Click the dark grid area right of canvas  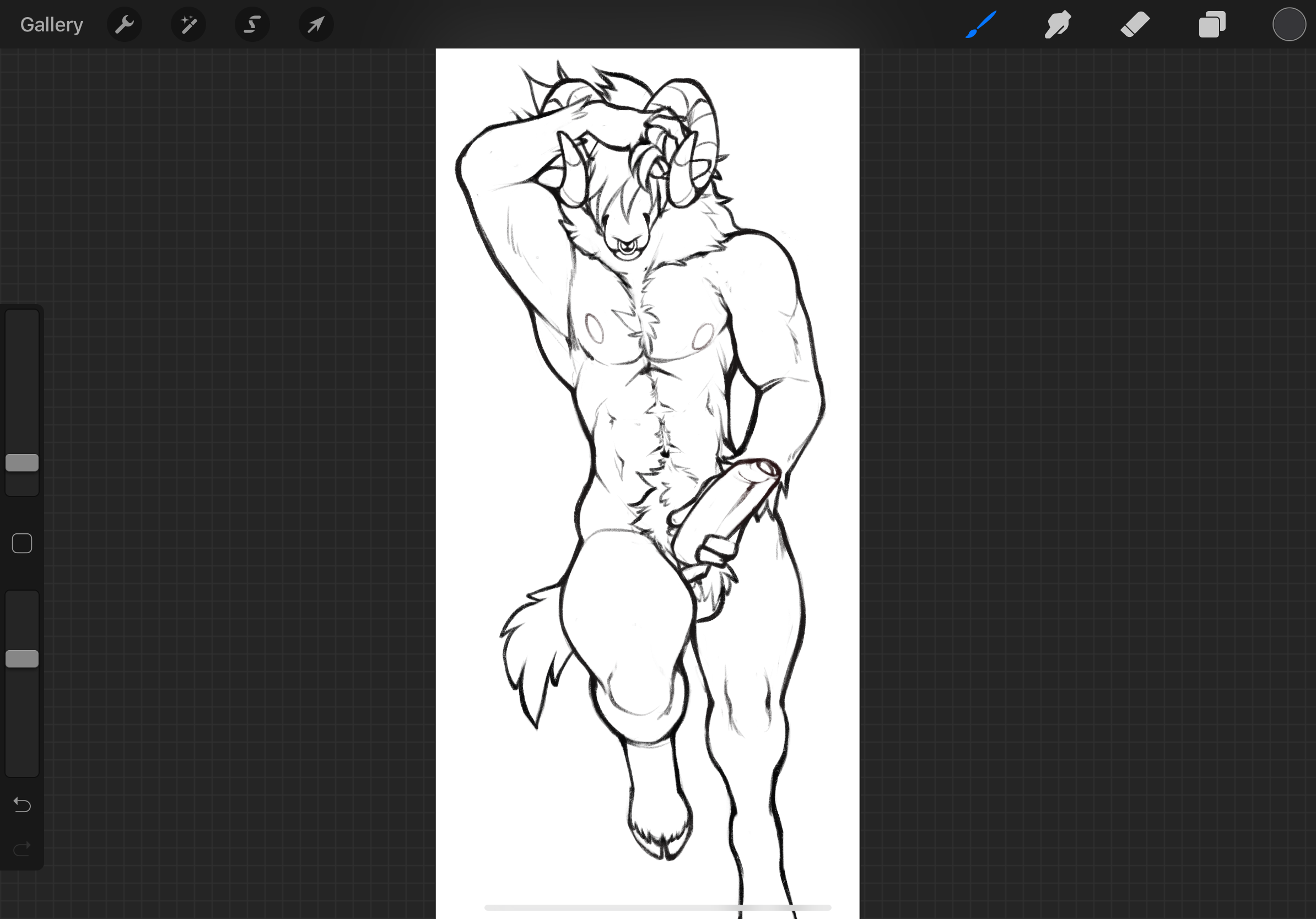point(1089,458)
